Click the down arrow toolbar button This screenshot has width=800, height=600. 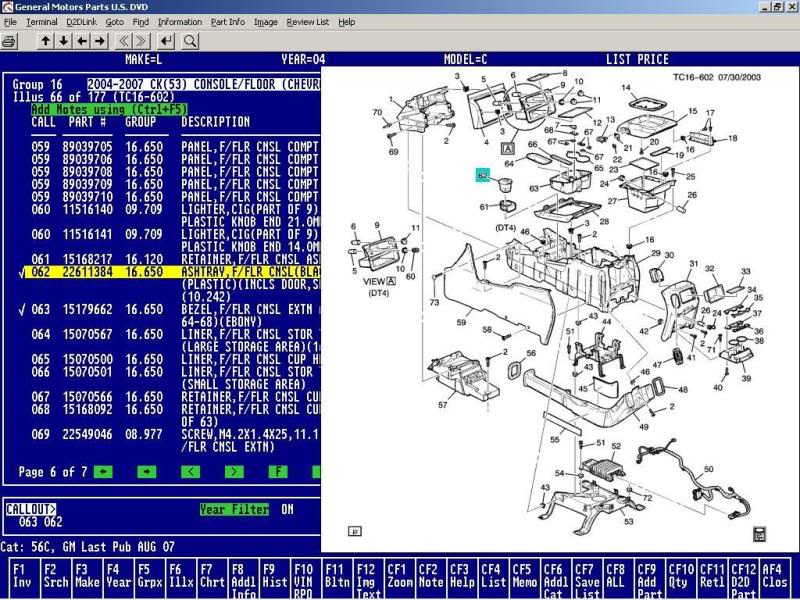[x=64, y=41]
